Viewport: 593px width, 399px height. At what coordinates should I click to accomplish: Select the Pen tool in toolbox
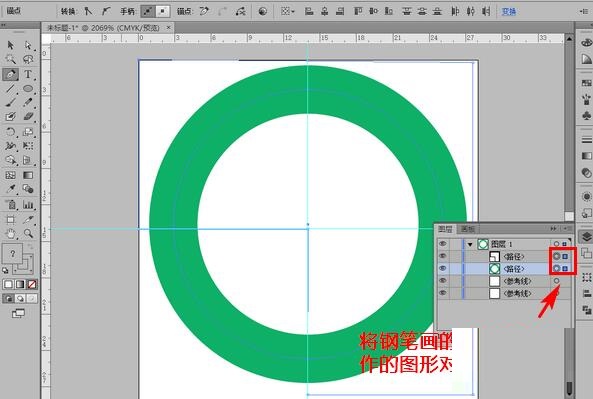click(x=11, y=74)
